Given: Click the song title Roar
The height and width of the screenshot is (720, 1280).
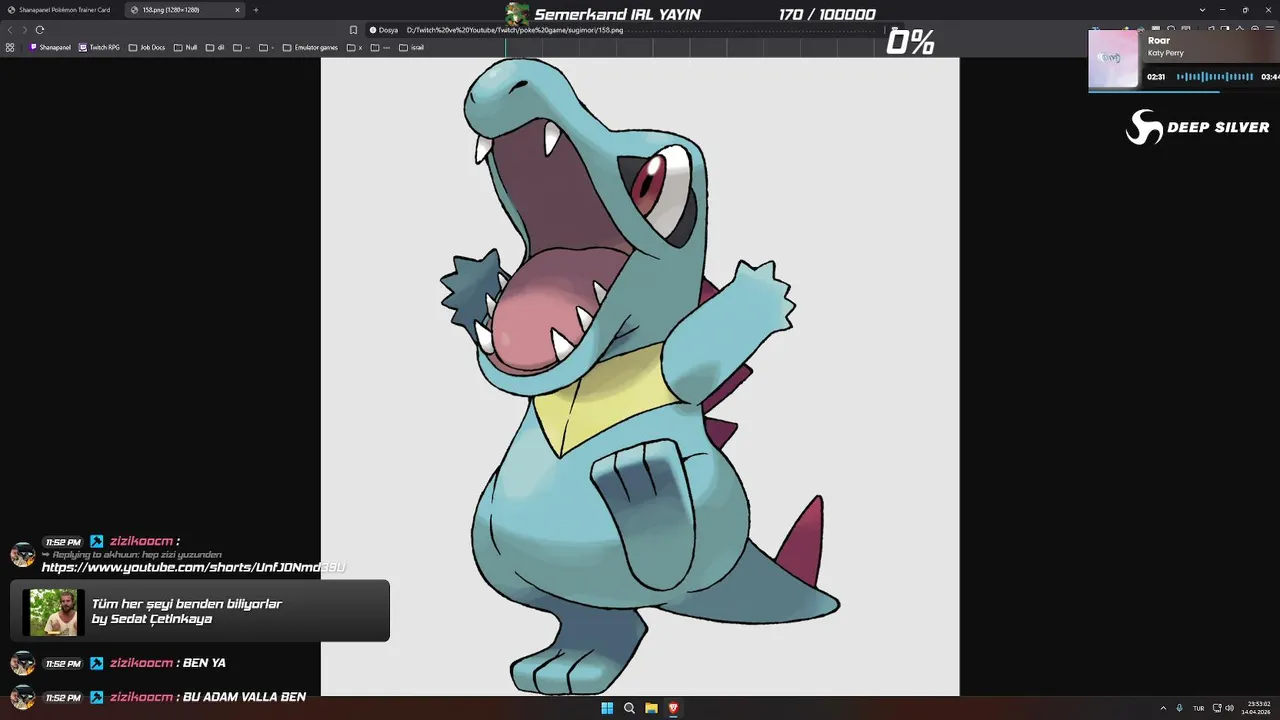Looking at the screenshot, I should coord(1159,41).
